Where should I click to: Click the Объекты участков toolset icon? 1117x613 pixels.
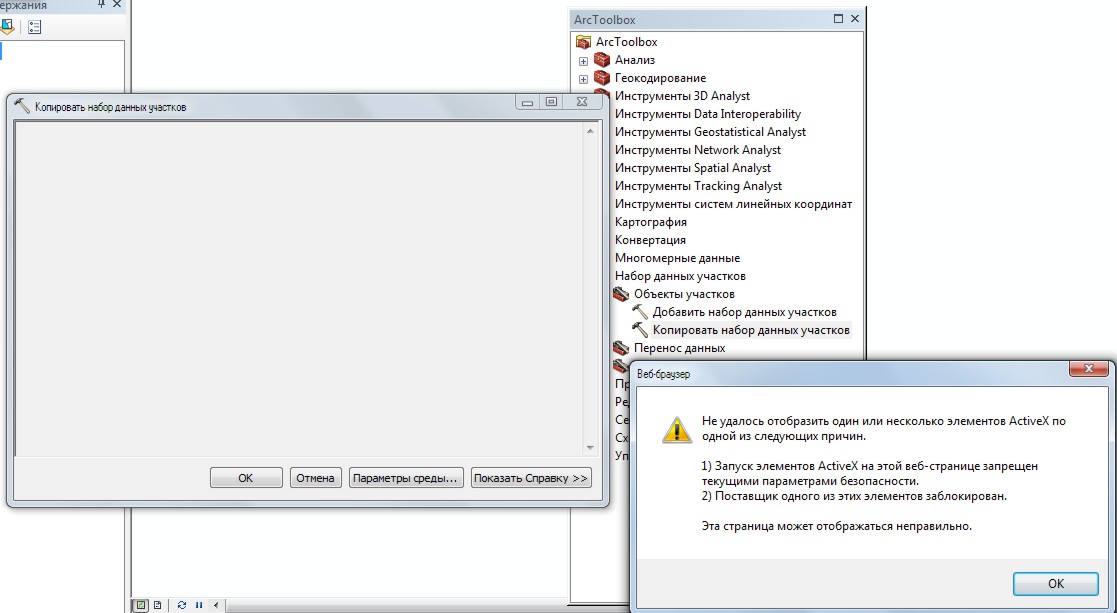pos(620,294)
